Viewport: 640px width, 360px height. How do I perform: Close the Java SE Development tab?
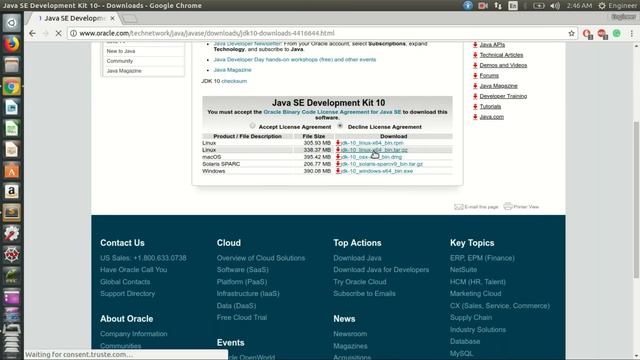[x=112, y=18]
